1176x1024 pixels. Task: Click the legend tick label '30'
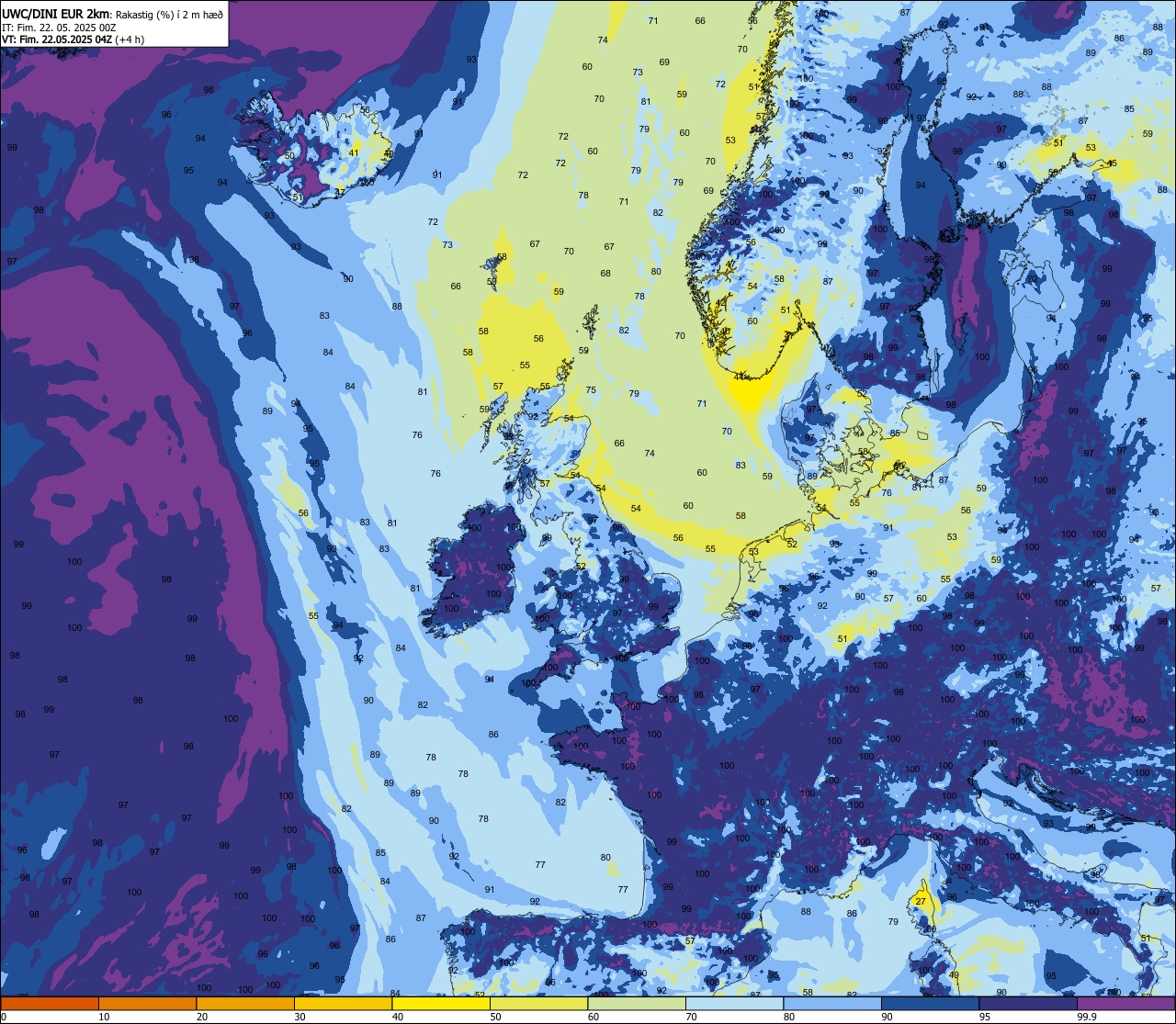[x=300, y=1017]
